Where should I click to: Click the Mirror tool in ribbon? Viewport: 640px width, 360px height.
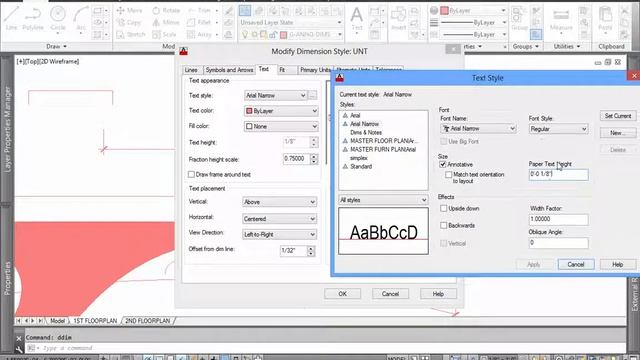(166, 22)
